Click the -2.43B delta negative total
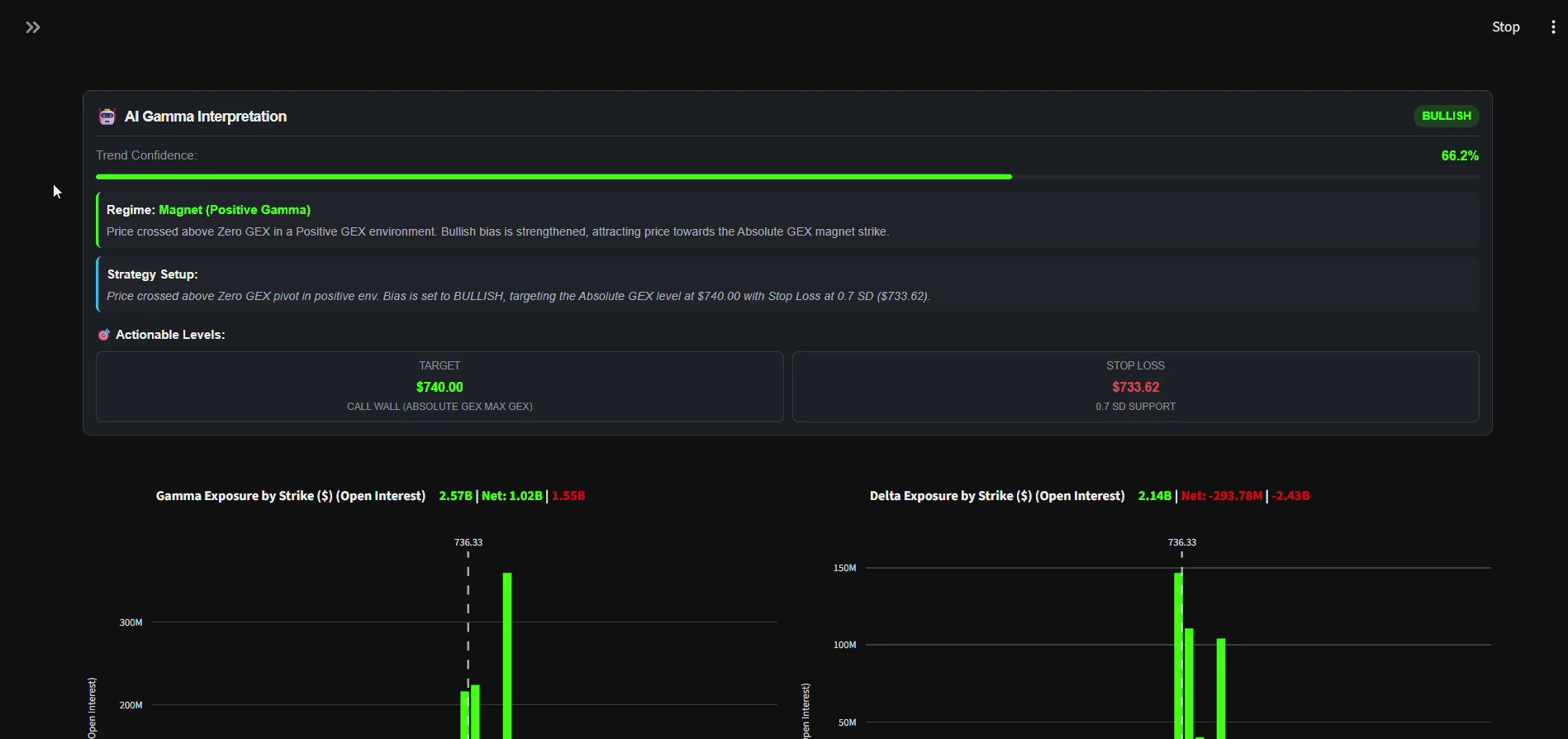This screenshot has width=1568, height=739. [1290, 496]
